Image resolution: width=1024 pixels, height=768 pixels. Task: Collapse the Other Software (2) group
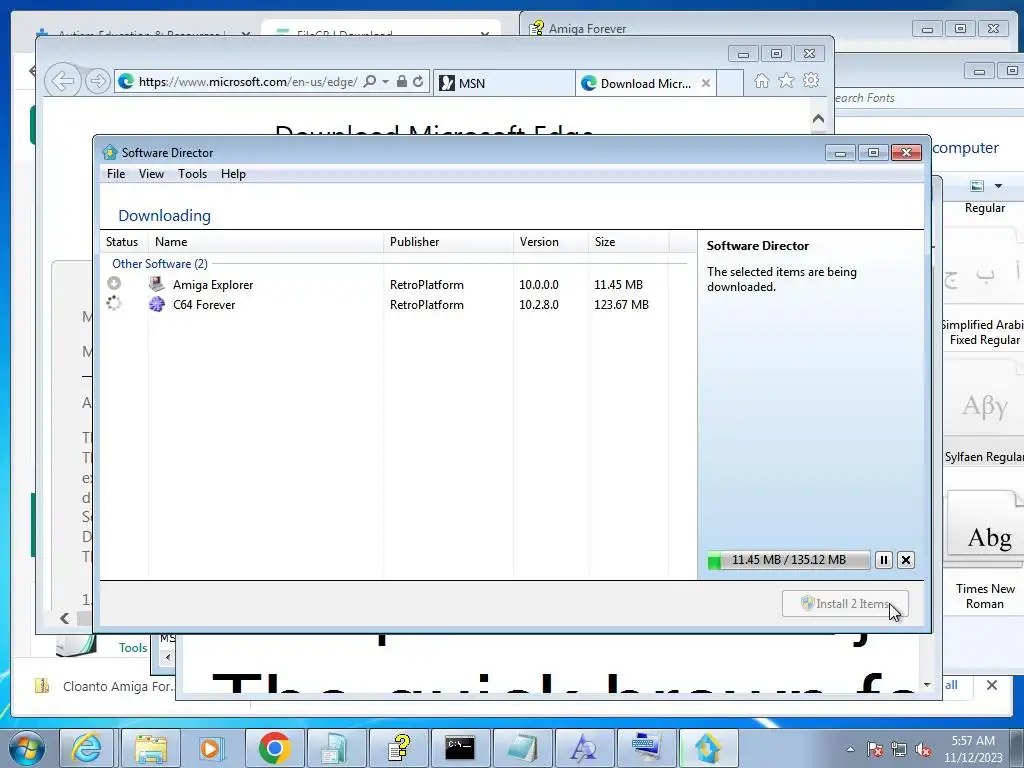(x=160, y=264)
